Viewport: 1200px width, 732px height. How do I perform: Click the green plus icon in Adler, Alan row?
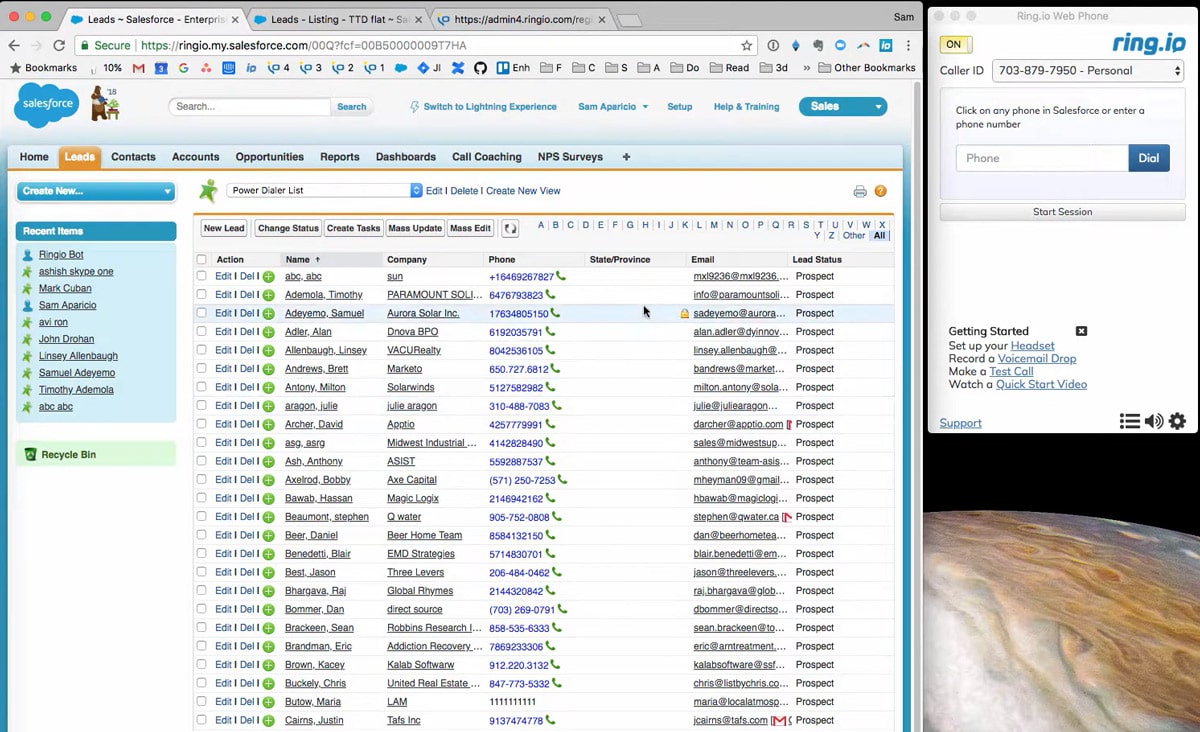(x=268, y=332)
